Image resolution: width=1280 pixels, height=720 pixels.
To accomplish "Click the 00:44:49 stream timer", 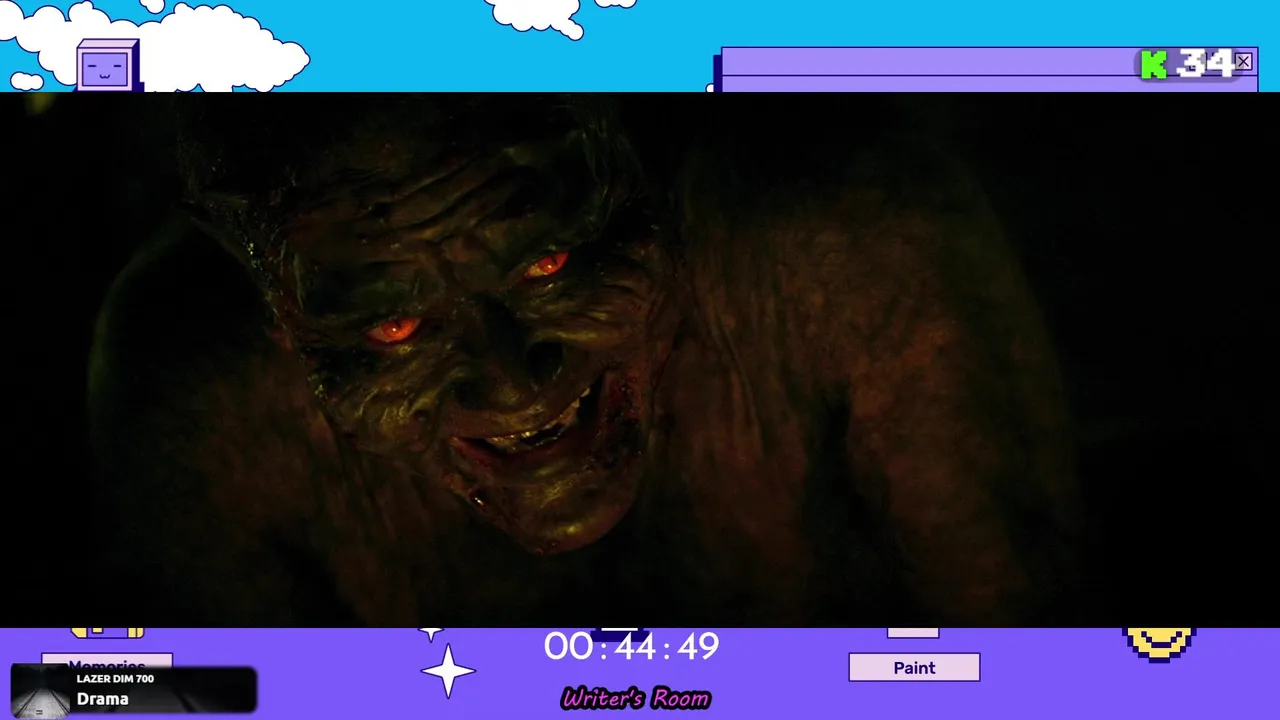I will pos(631,647).
